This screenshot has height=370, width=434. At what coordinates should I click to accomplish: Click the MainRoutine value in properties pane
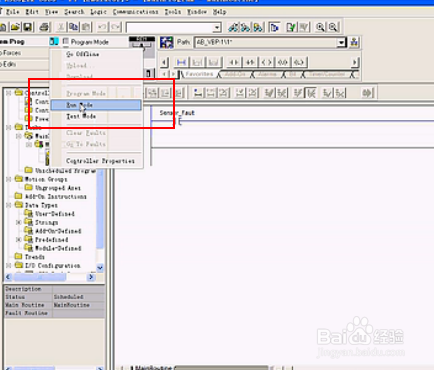click(72, 305)
